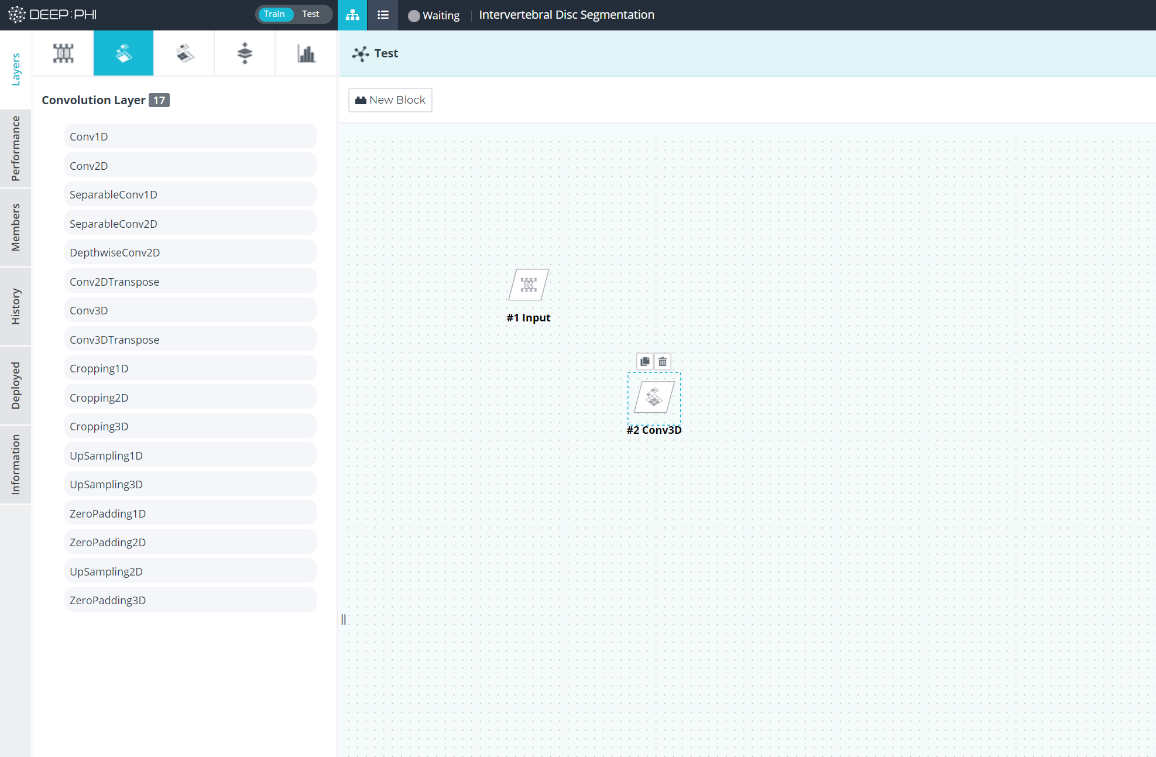This screenshot has width=1156, height=757.
Task: Select the ZeroPadding2D layer
Action: coord(190,542)
